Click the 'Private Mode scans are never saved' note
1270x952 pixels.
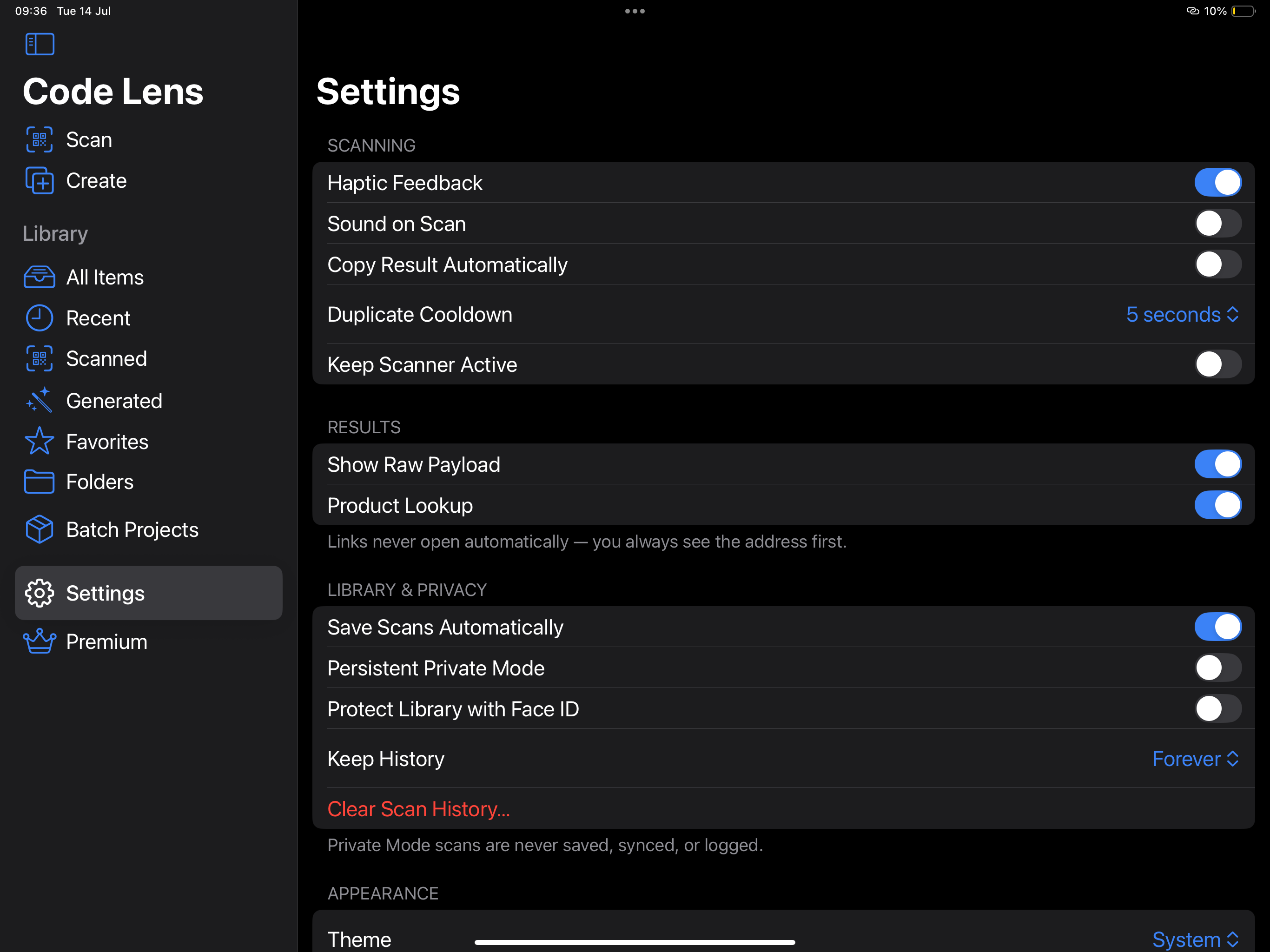pyautogui.click(x=545, y=845)
